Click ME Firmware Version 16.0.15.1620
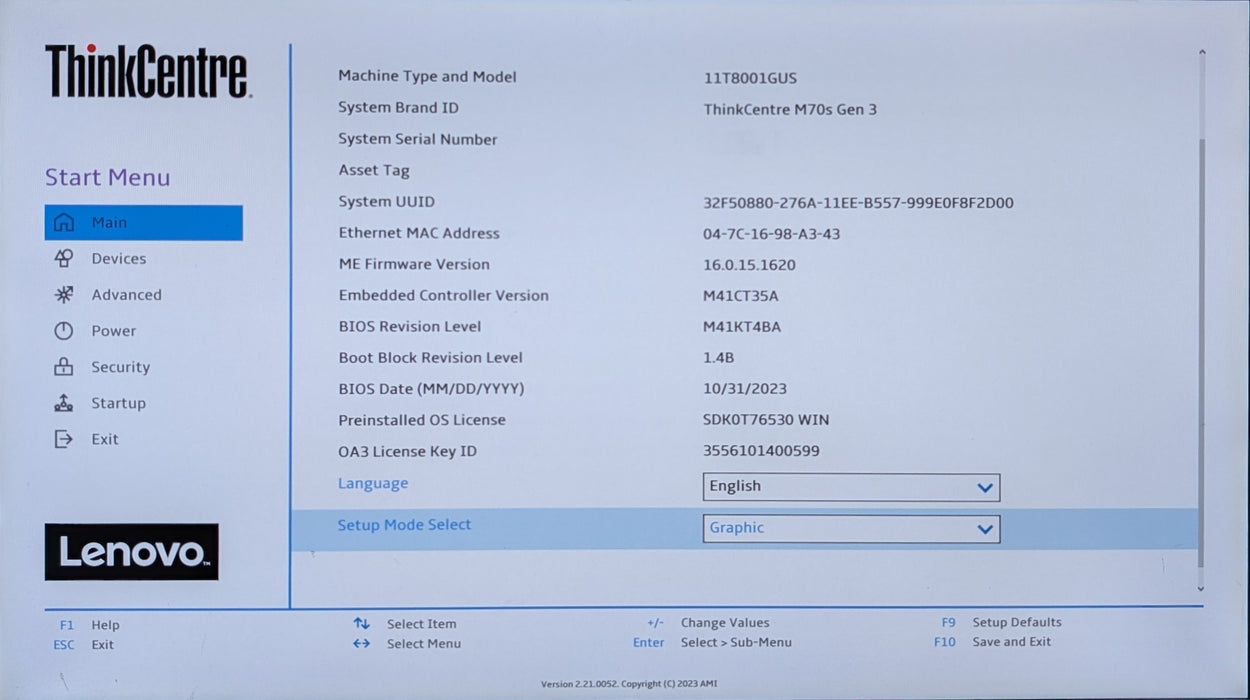 coord(749,265)
